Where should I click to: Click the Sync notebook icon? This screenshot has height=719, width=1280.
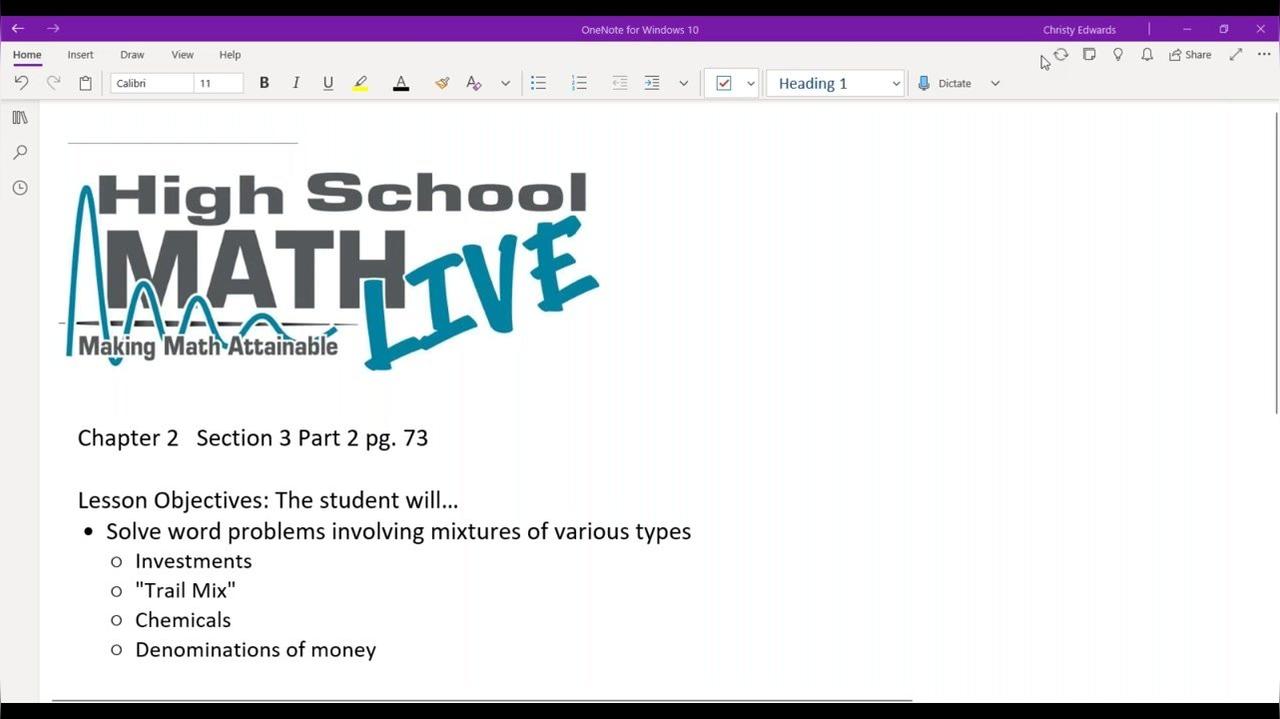1061,55
